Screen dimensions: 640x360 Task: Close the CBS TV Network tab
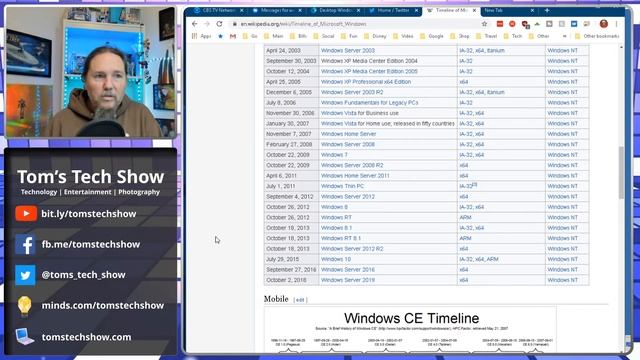(242, 10)
